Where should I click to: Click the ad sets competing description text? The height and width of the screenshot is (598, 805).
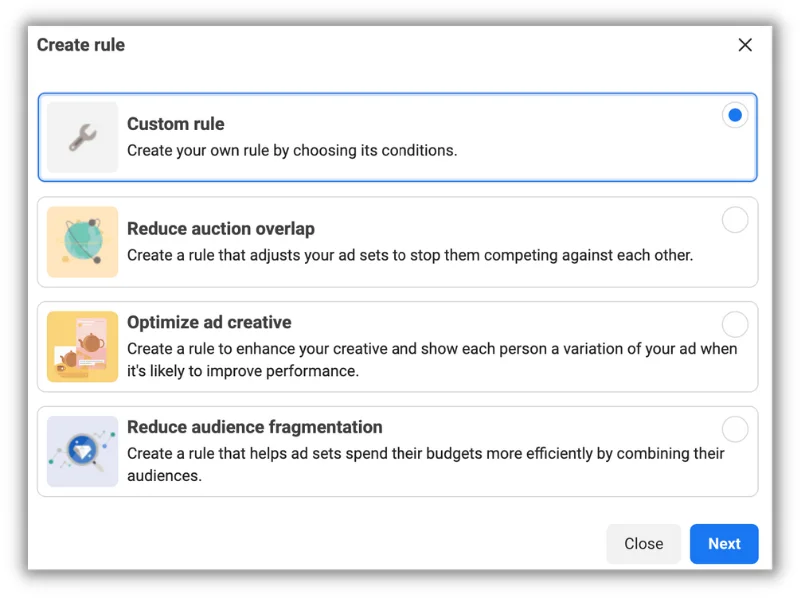click(410, 255)
